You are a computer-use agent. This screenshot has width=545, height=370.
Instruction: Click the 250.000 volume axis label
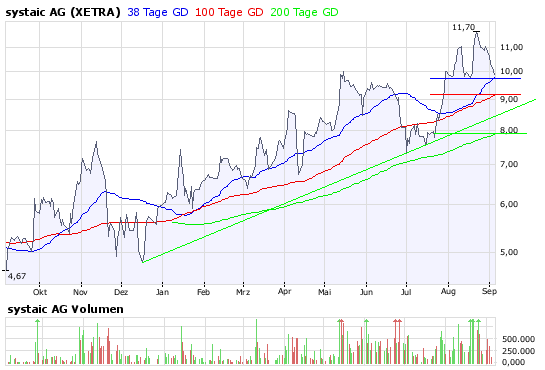pyautogui.click(x=518, y=351)
